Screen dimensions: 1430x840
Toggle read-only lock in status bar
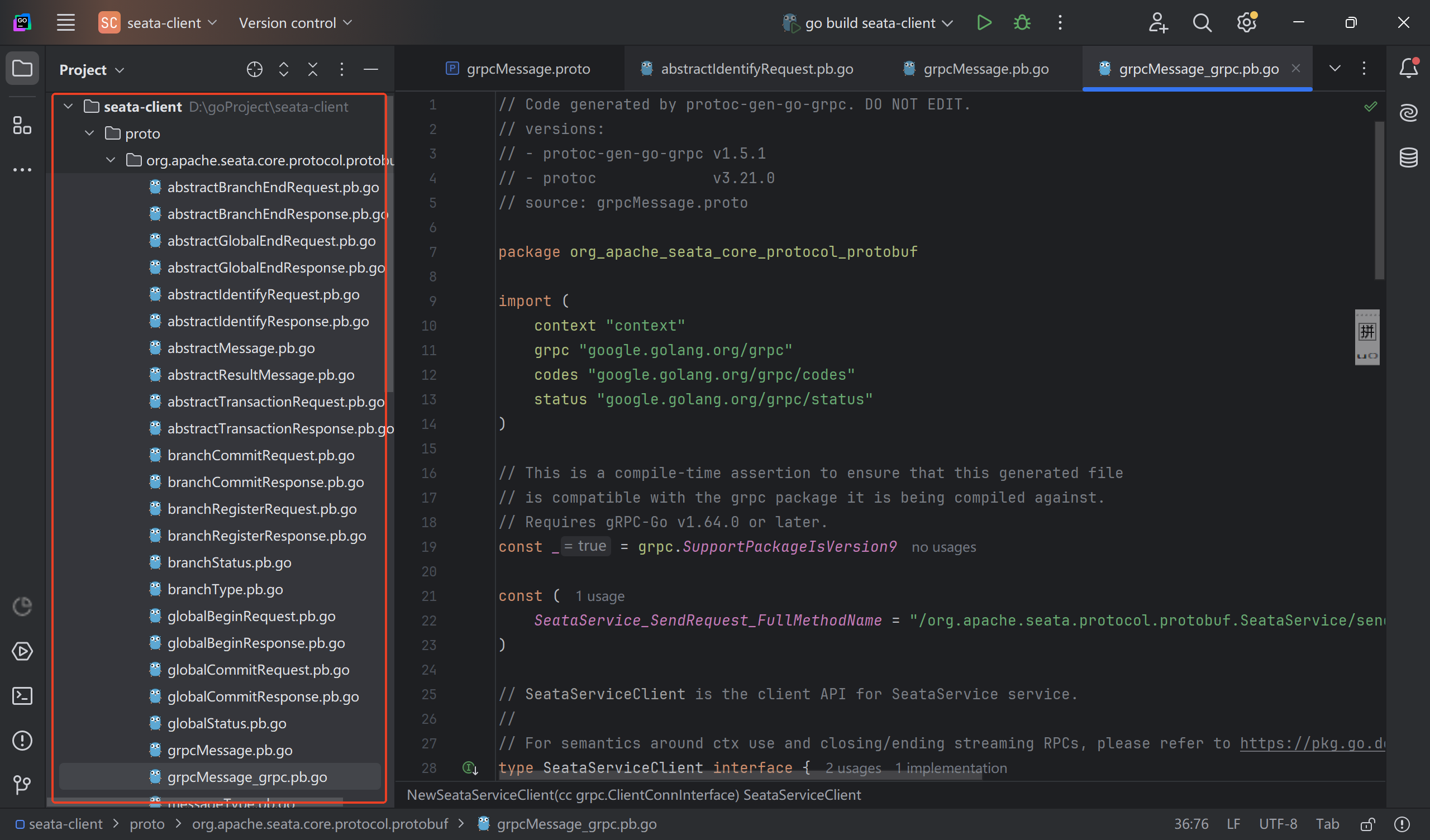pos(1367,824)
